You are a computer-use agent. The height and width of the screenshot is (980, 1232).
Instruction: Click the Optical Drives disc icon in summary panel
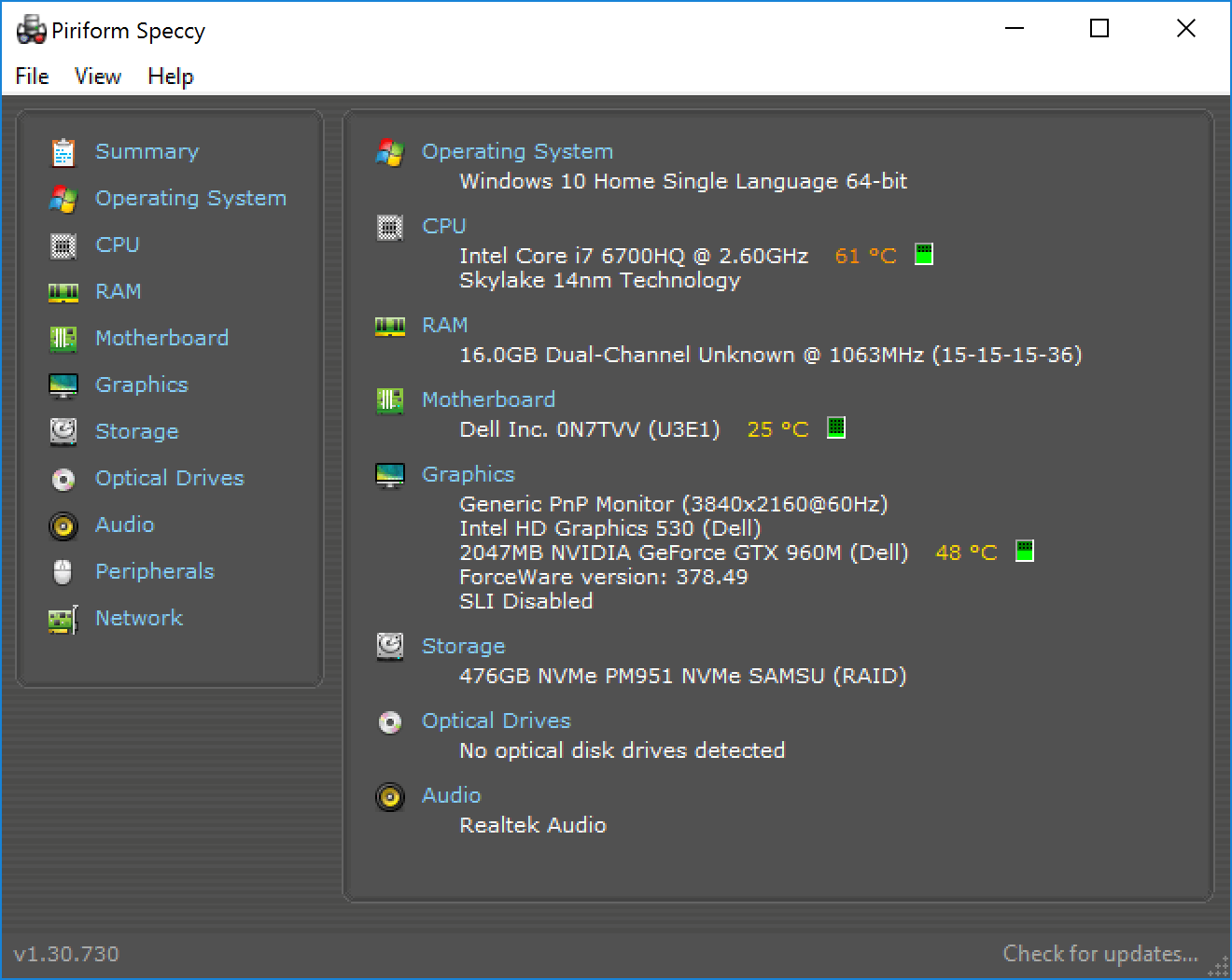pyautogui.click(x=389, y=722)
